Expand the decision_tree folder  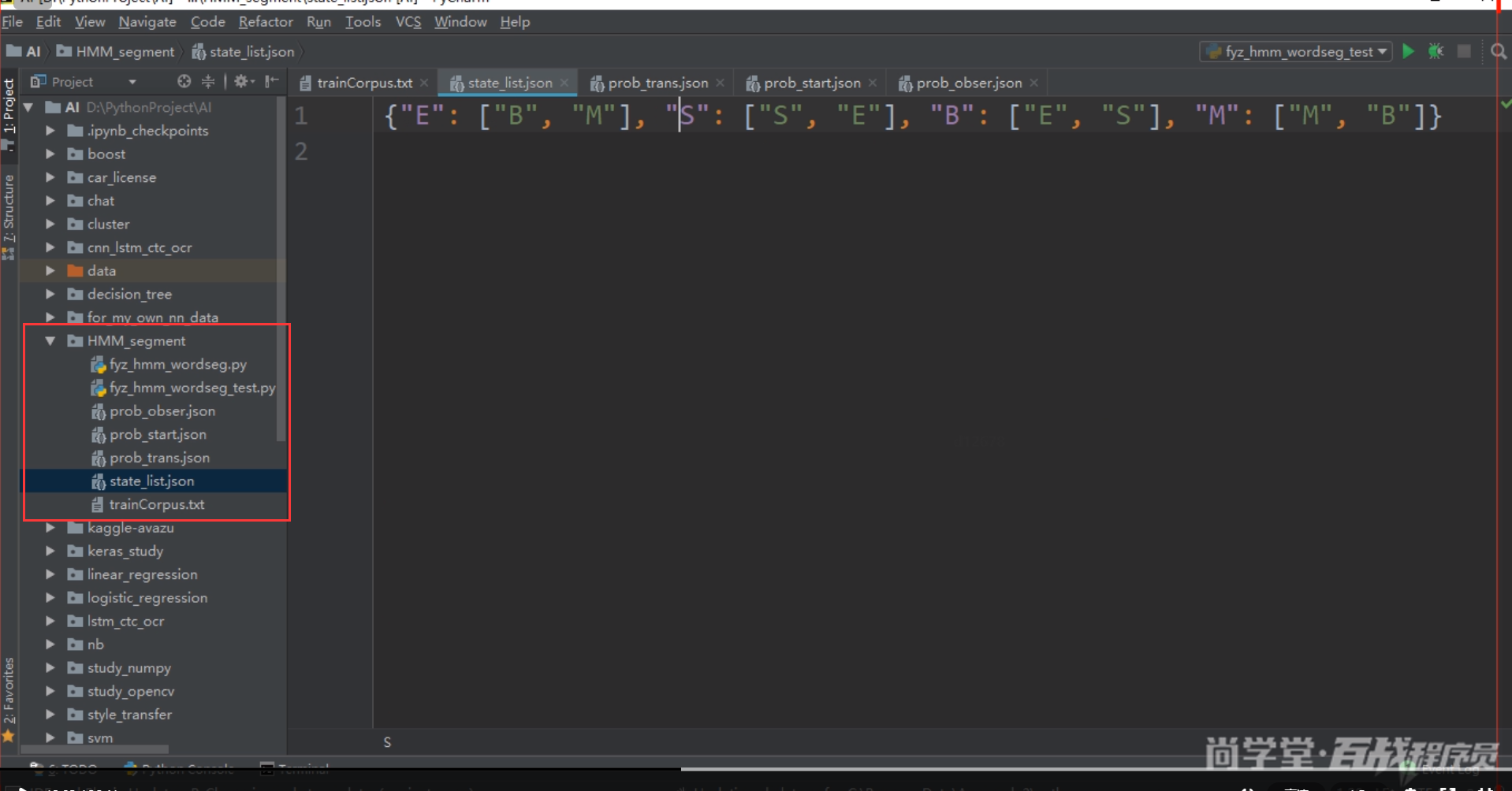[x=50, y=294]
